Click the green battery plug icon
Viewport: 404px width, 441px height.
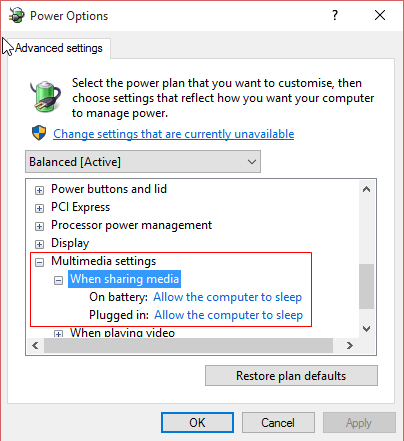45,96
